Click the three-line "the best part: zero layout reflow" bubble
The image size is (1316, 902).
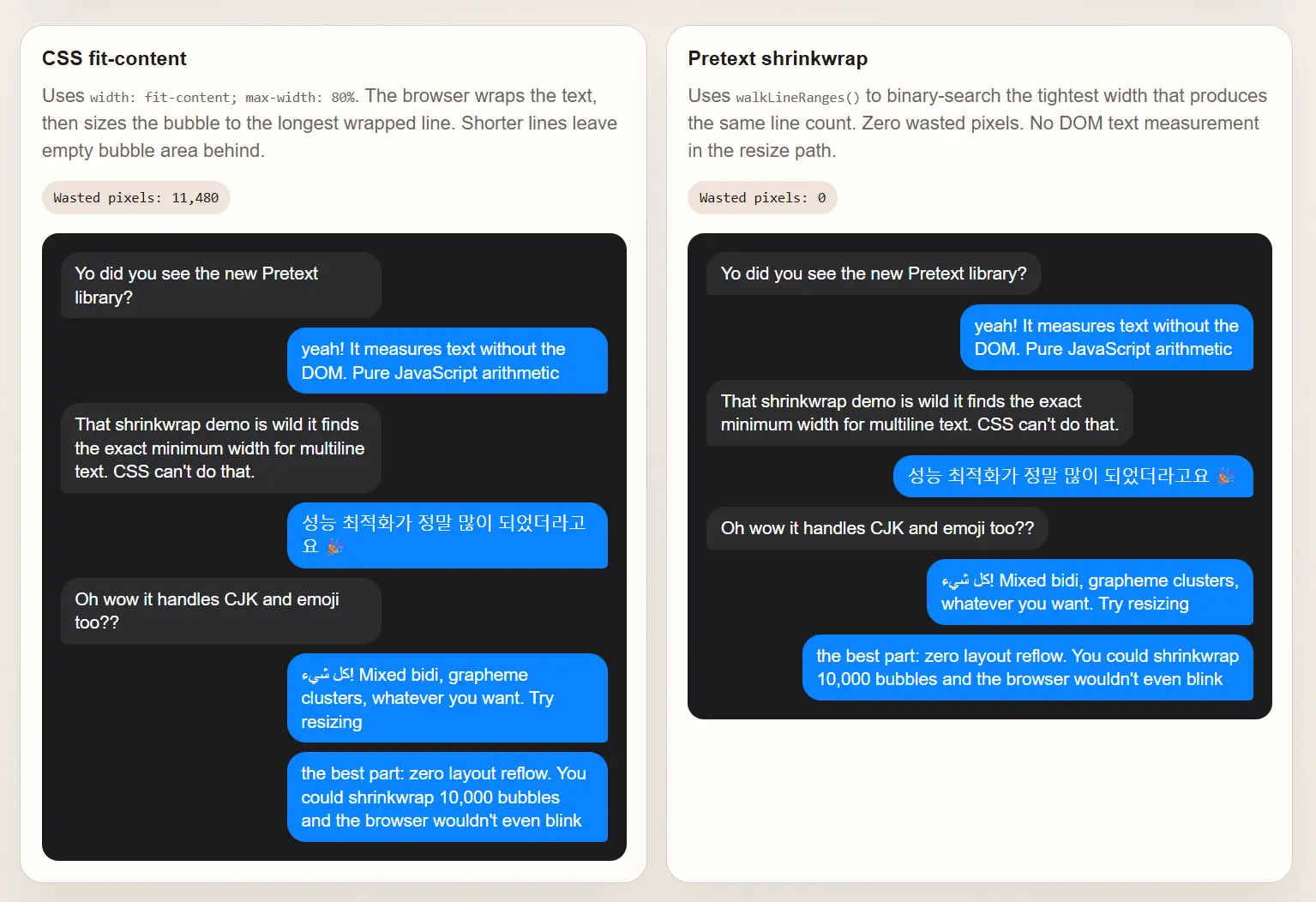click(447, 797)
